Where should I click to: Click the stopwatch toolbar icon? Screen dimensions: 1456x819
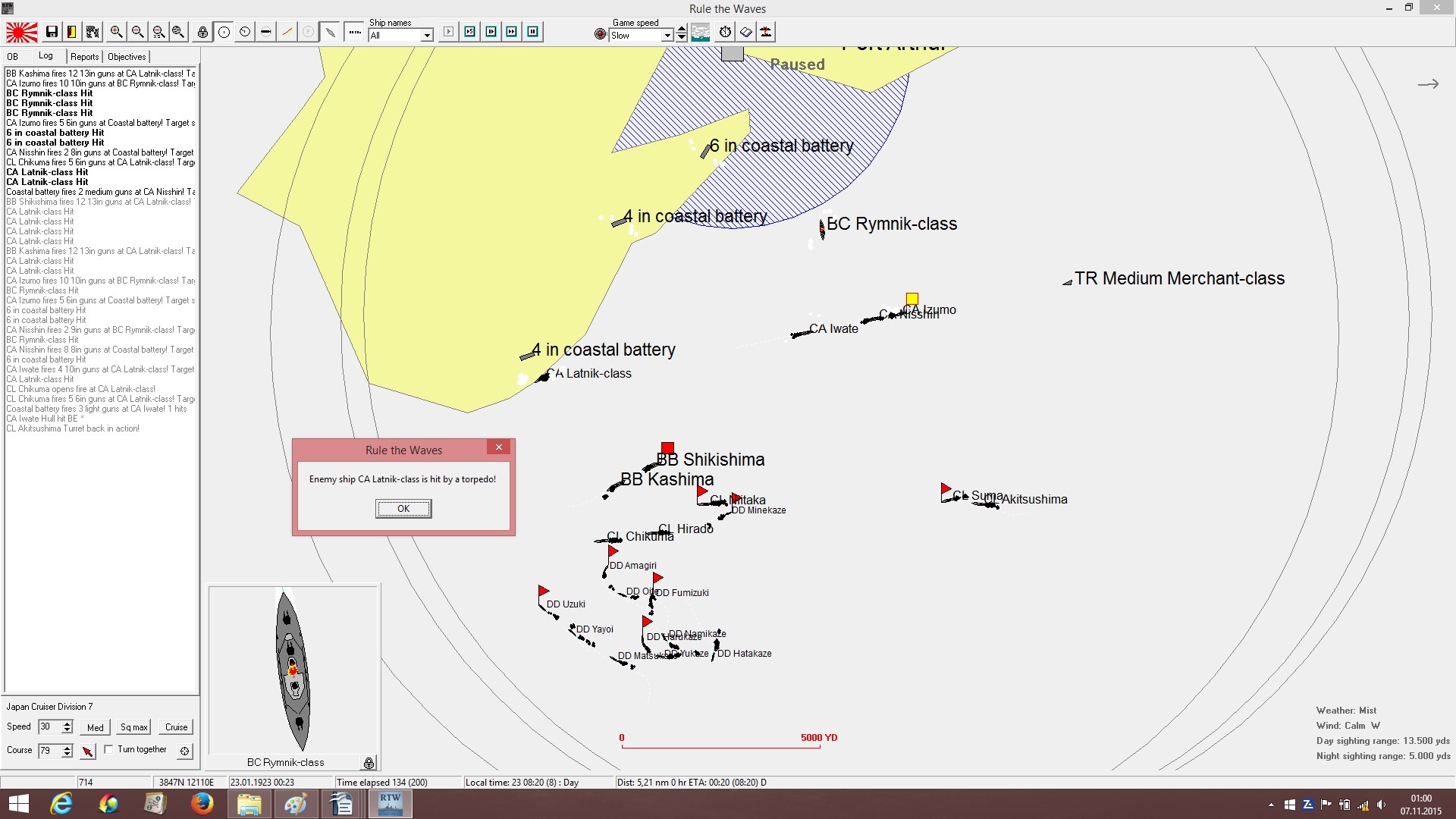pyautogui.click(x=725, y=32)
